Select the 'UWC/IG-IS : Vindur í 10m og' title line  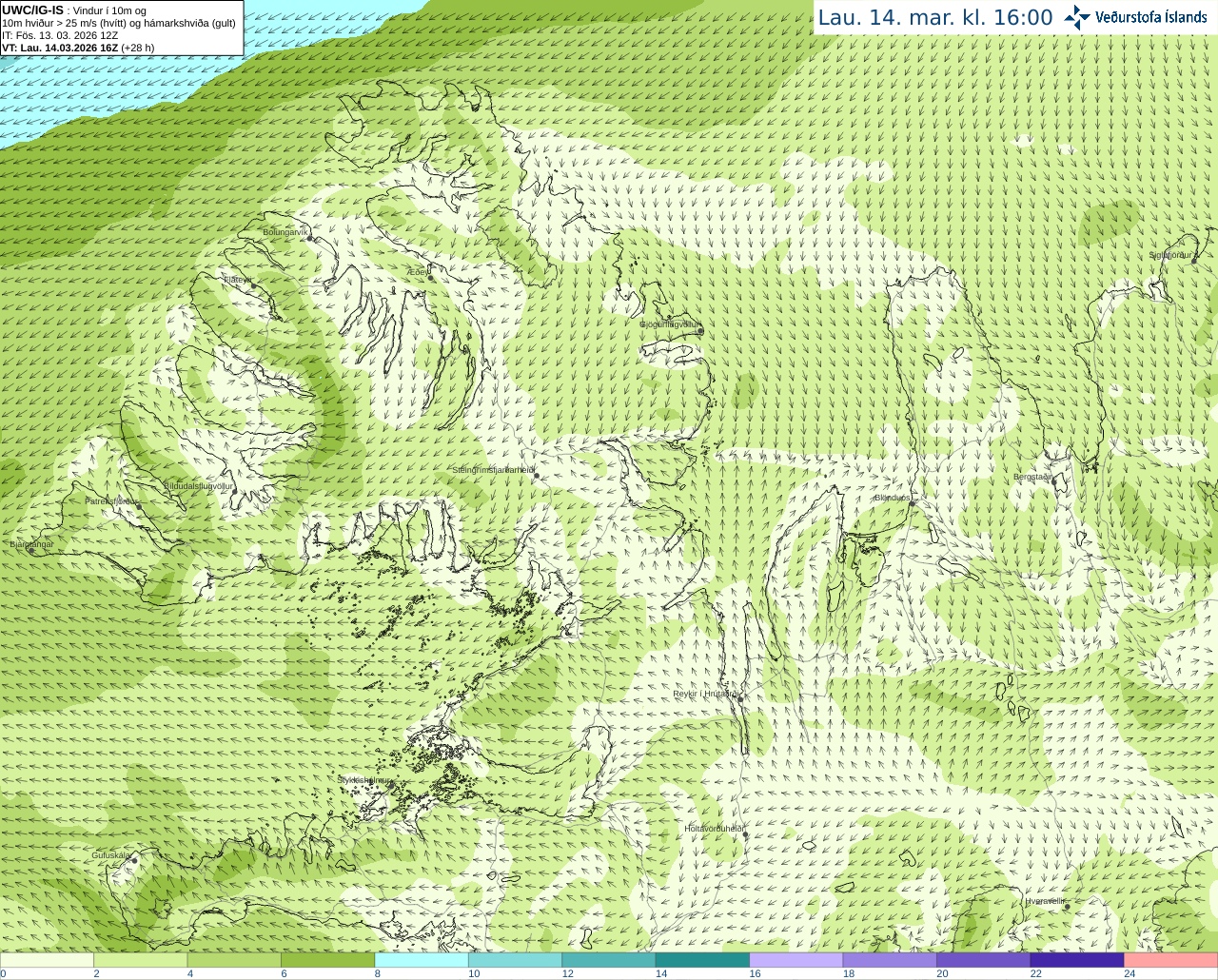pyautogui.click(x=74, y=10)
